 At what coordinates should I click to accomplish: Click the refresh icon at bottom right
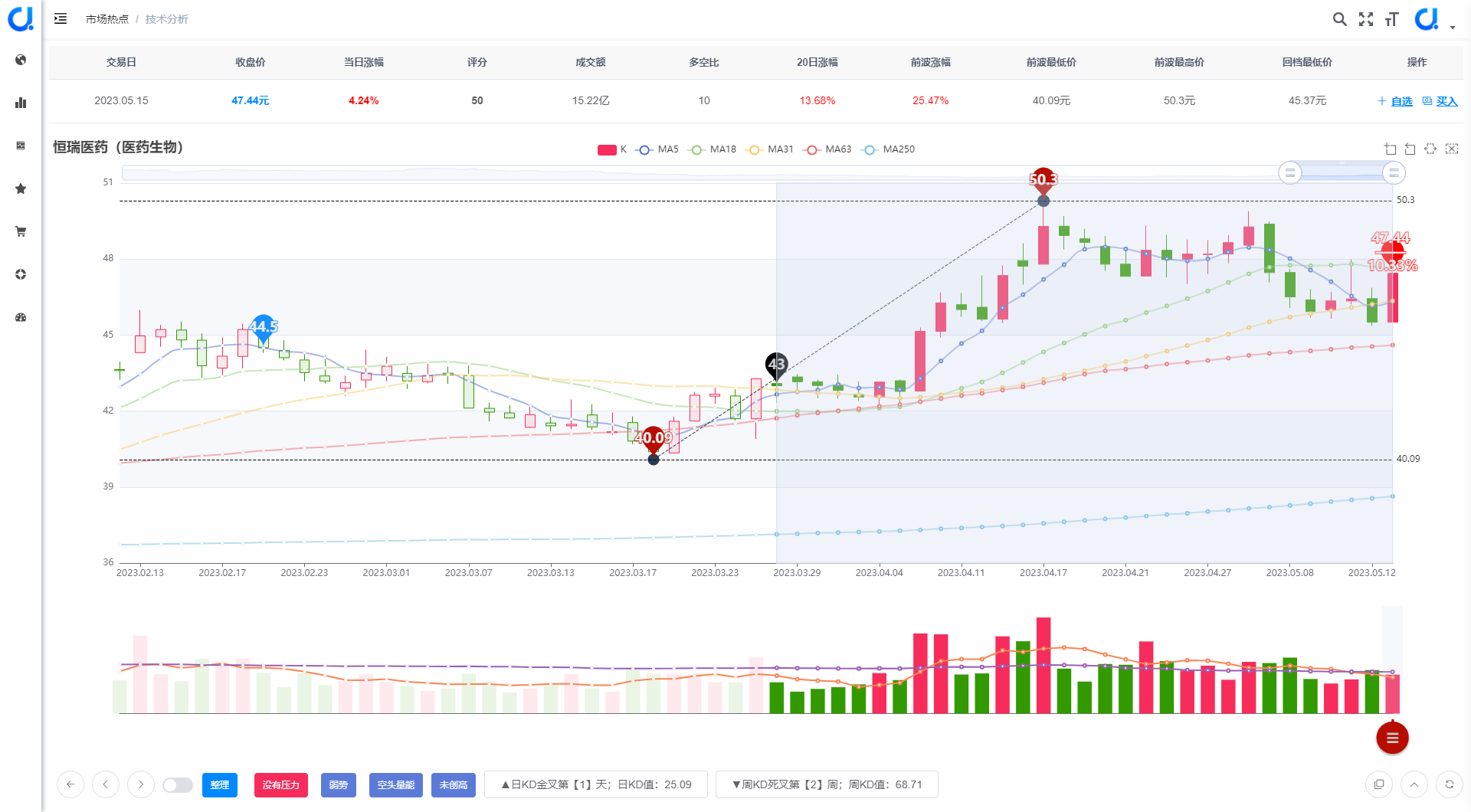click(1450, 784)
